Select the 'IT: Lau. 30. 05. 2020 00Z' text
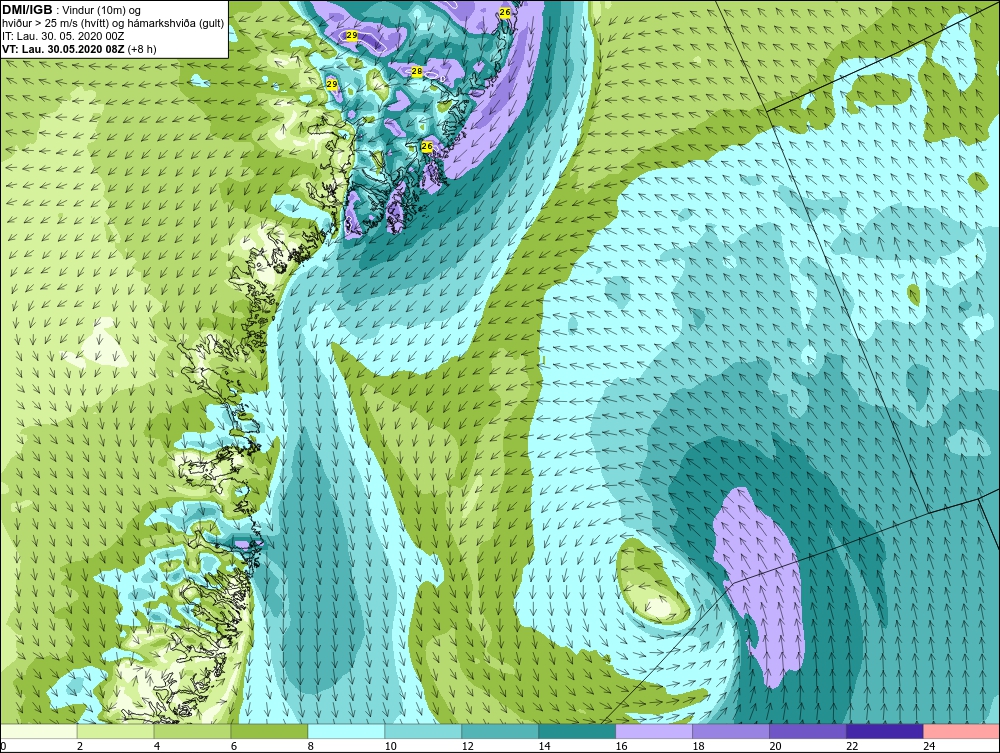The height and width of the screenshot is (753, 1000). [62, 36]
